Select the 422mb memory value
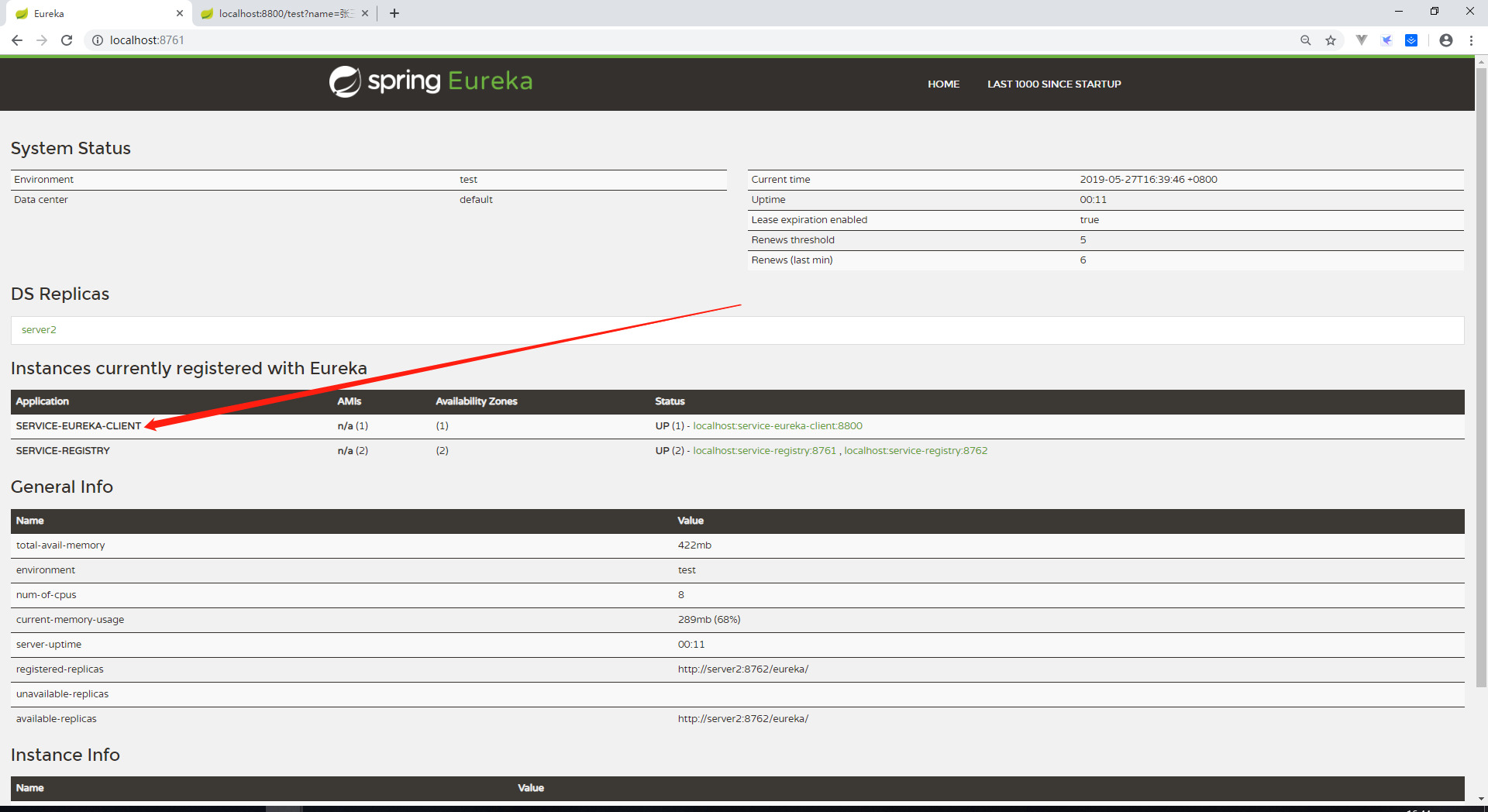The image size is (1488, 812). tap(694, 545)
